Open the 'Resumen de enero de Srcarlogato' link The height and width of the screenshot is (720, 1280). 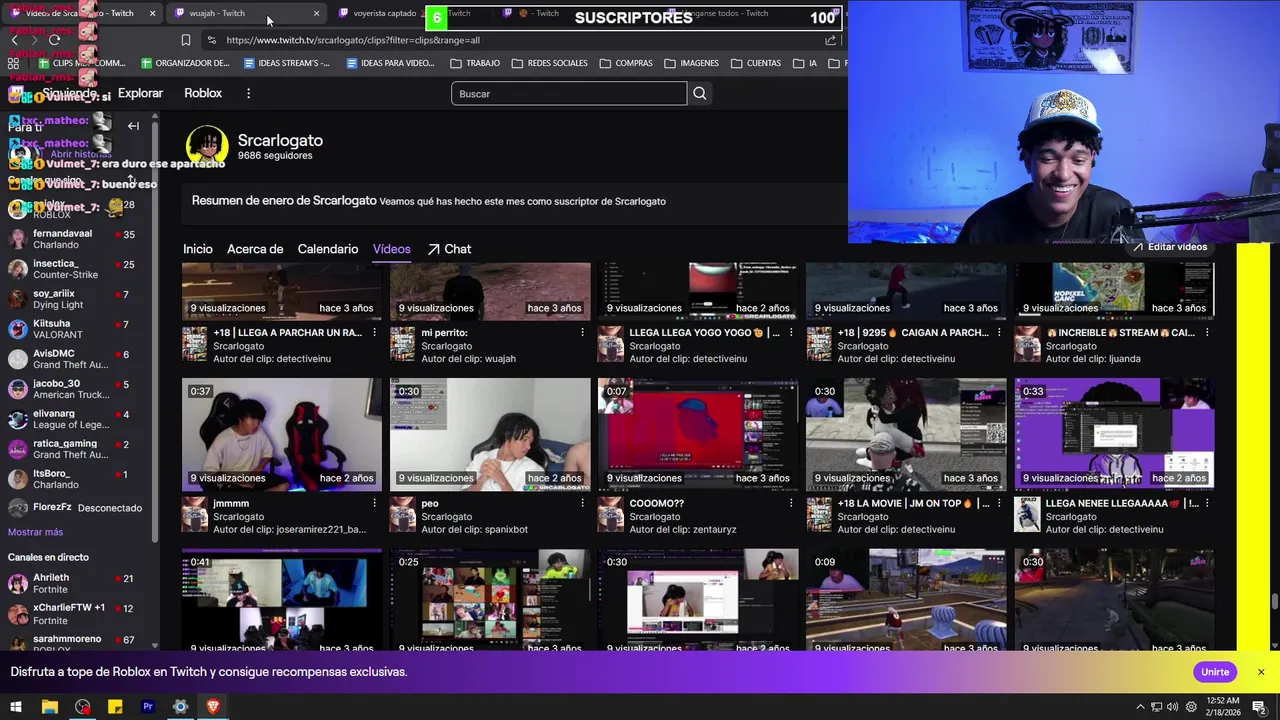[284, 200]
